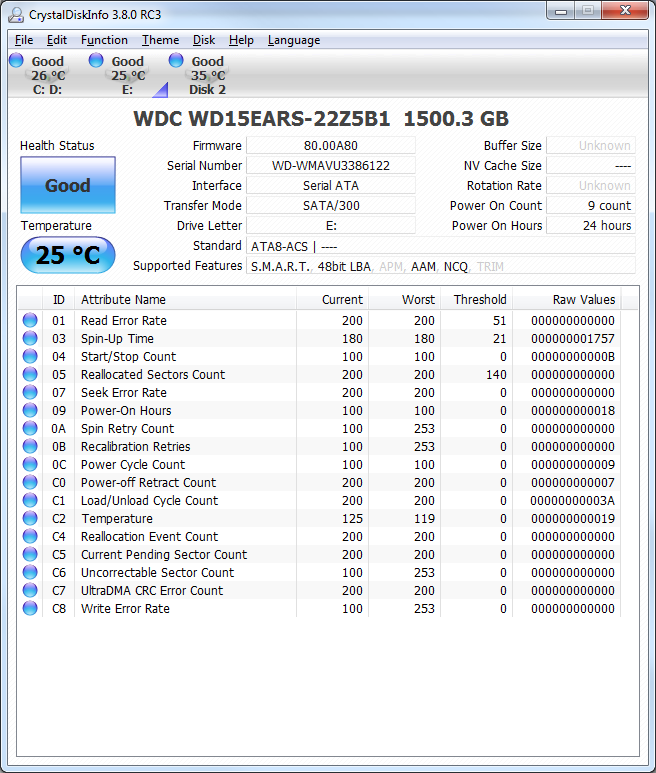Click raw value 000000001757
656x773 pixels.
pyautogui.click(x=573, y=339)
